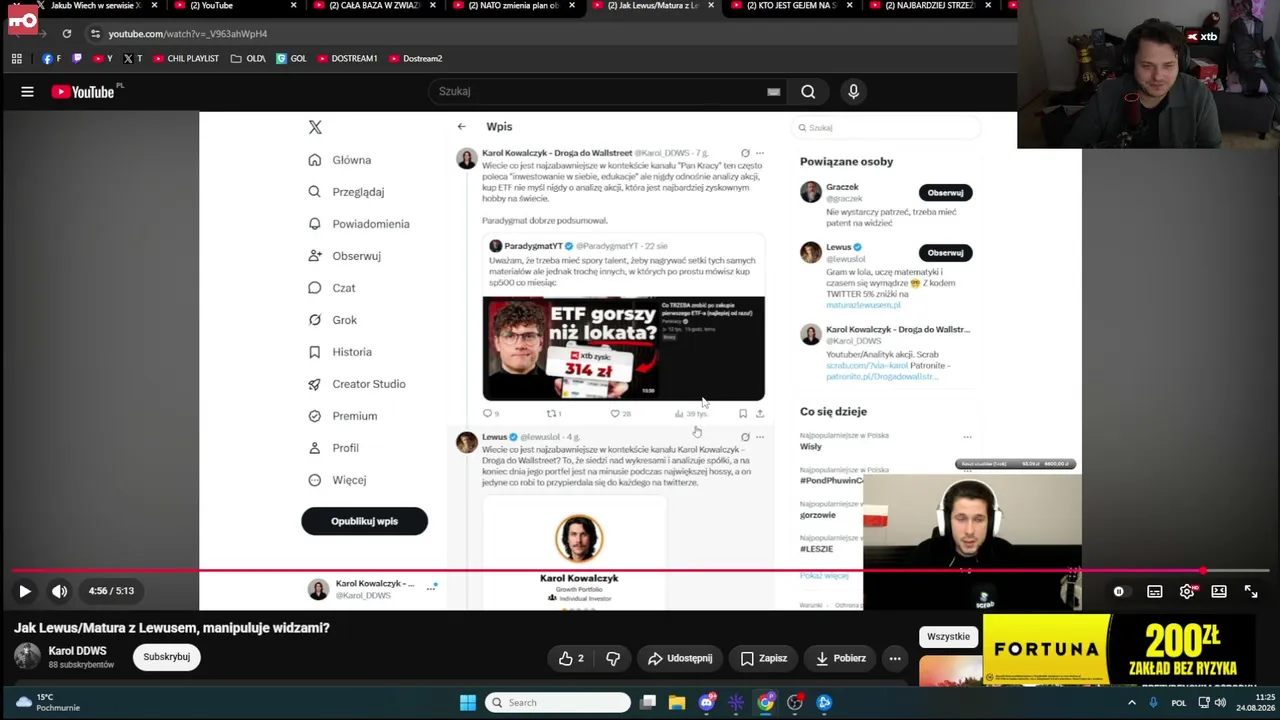
Task: Open the GOL bookmark
Action: tap(291, 59)
